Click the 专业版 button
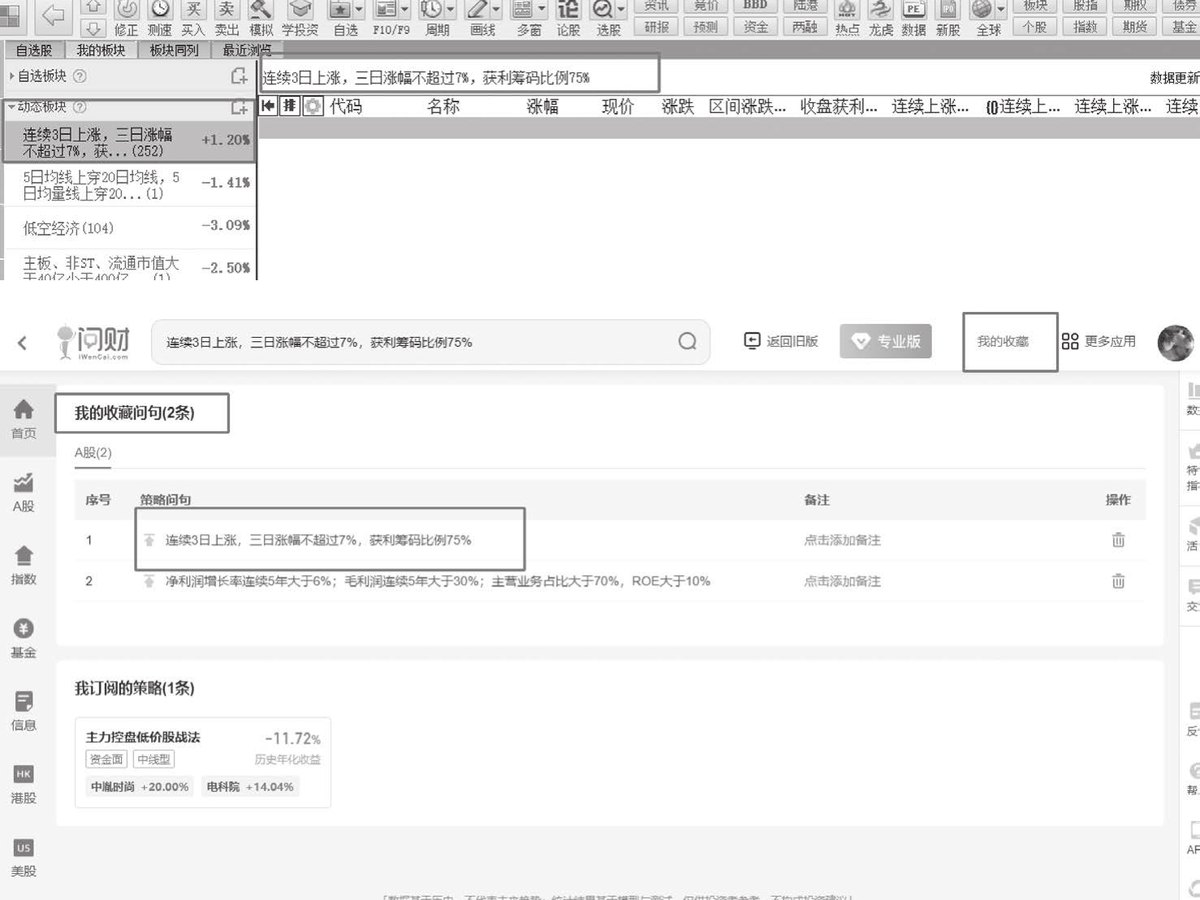This screenshot has width=1200, height=900. (x=887, y=341)
